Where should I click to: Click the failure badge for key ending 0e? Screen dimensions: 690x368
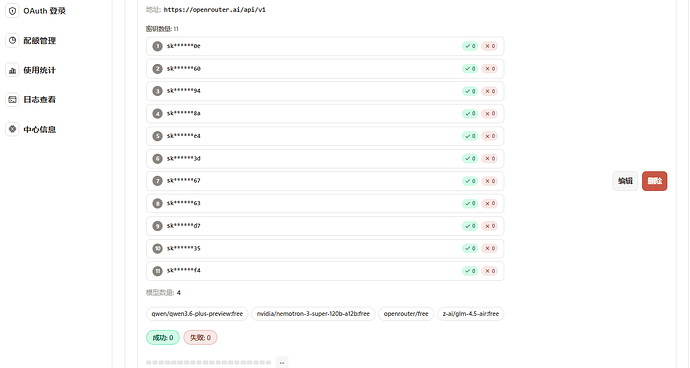[489, 46]
